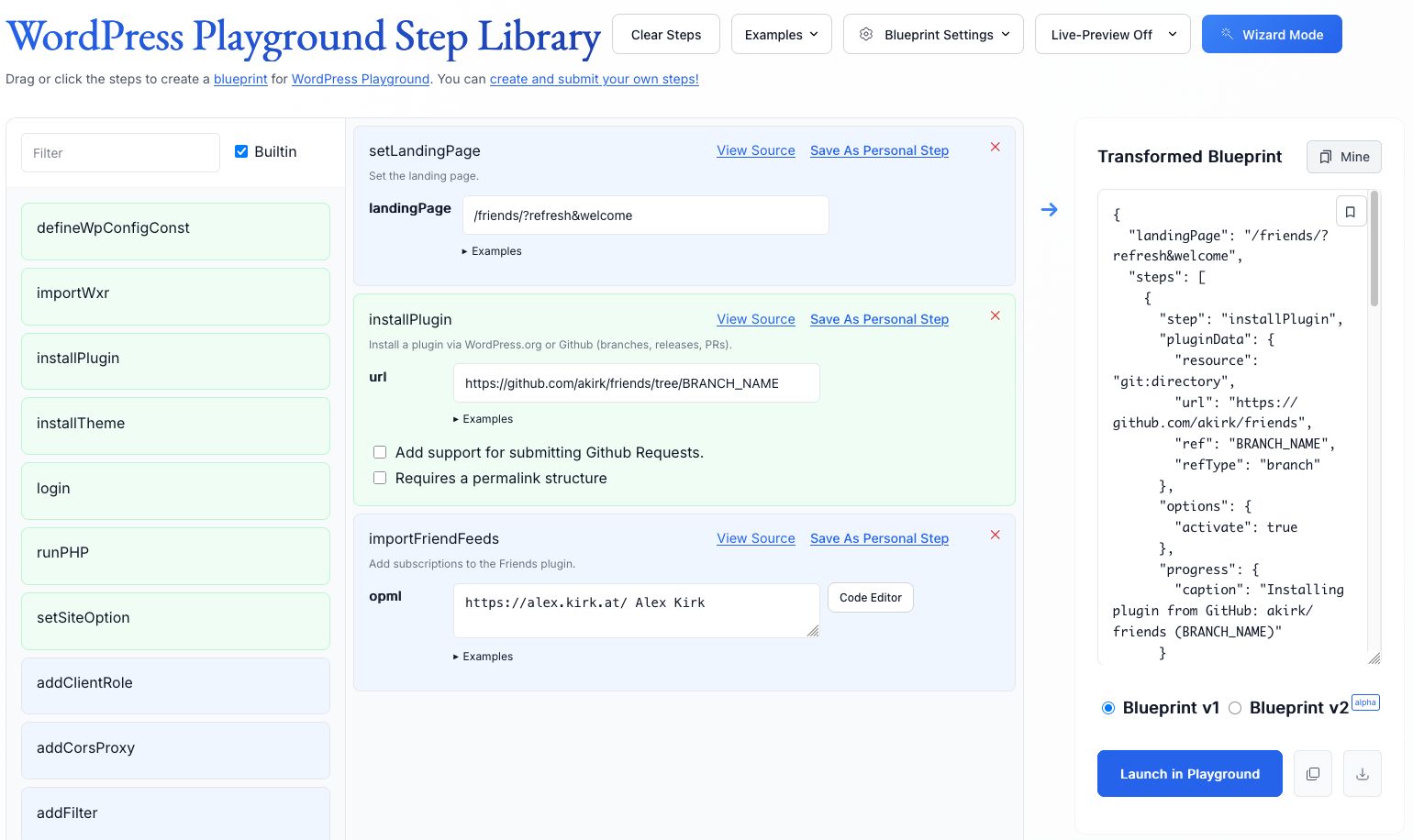Download the transformed blueprint
The image size is (1413, 840).
click(1363, 773)
